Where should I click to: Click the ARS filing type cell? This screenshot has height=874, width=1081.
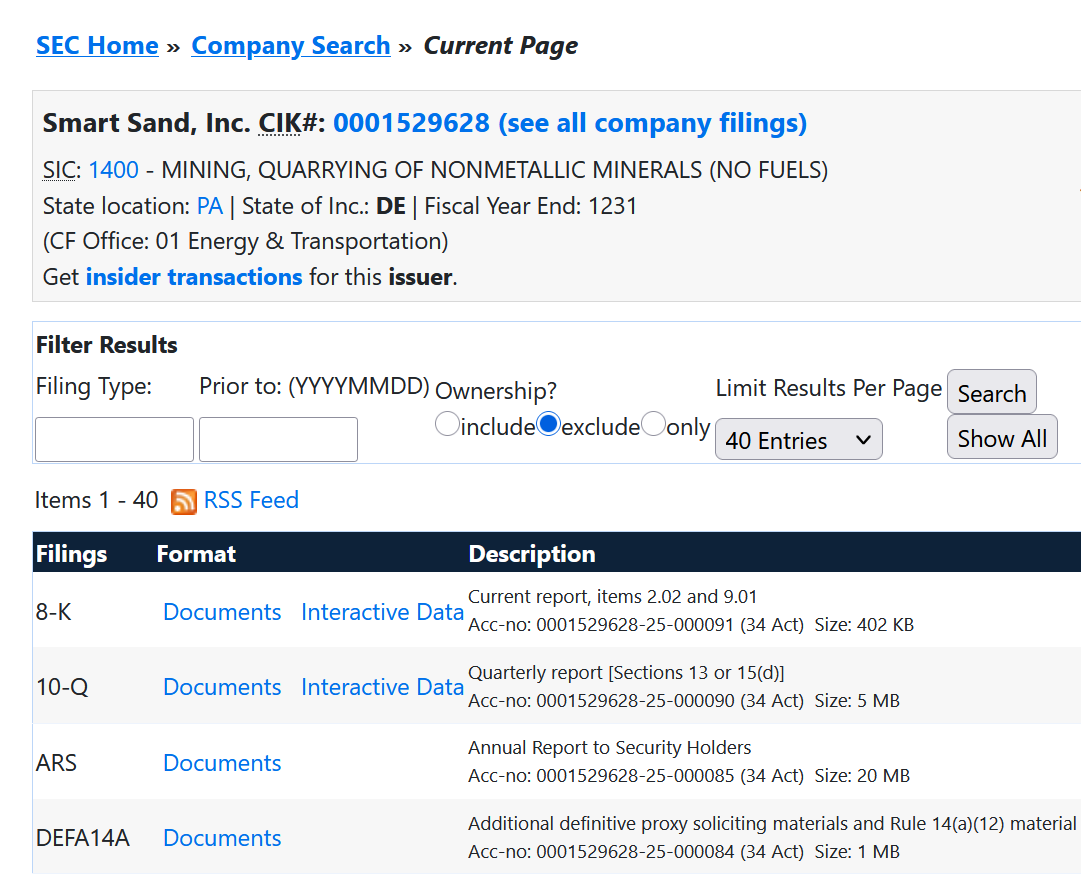pos(57,763)
